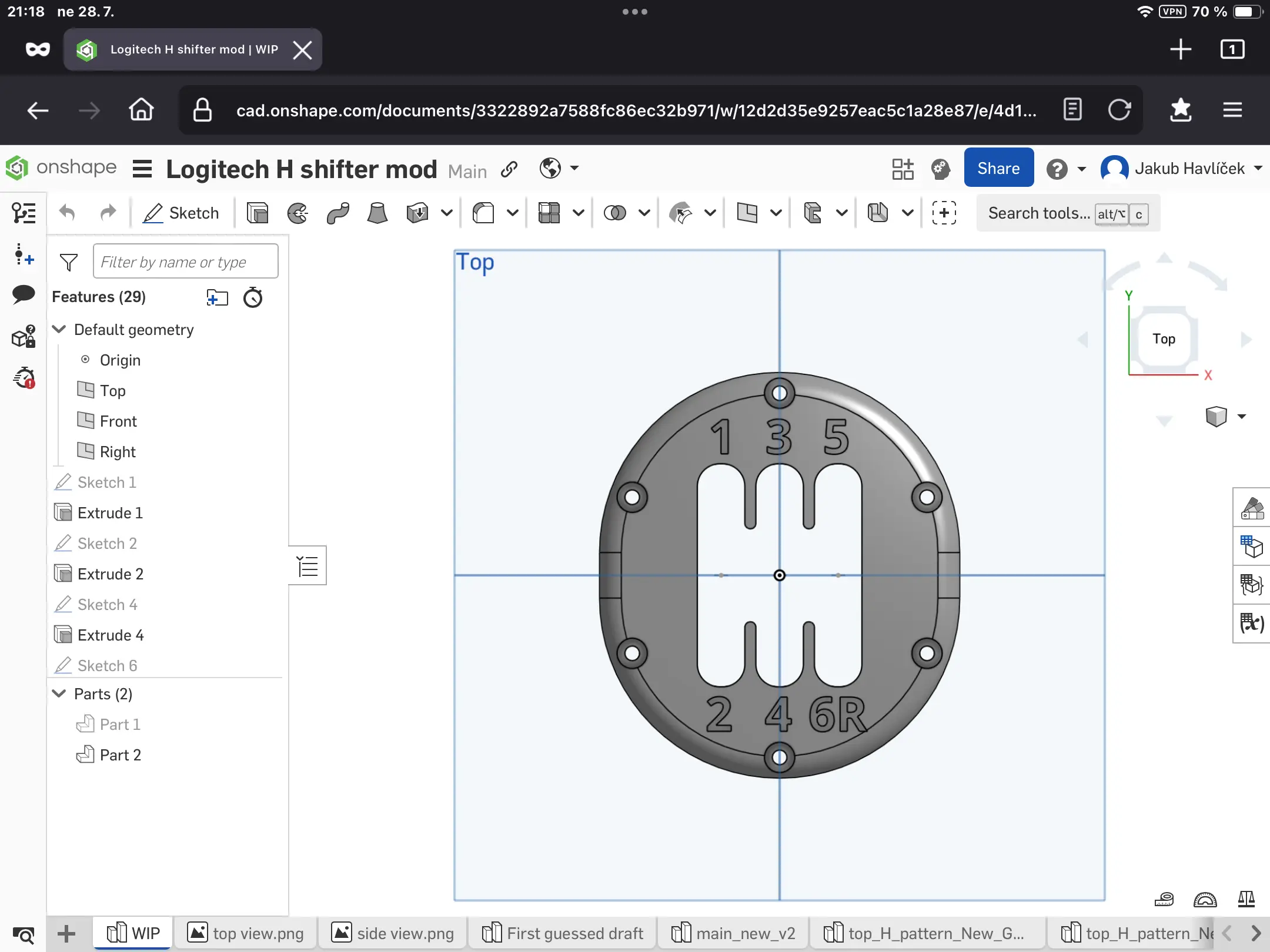Click the Search tools box
This screenshot has height=952, width=1270.
click(x=1067, y=213)
